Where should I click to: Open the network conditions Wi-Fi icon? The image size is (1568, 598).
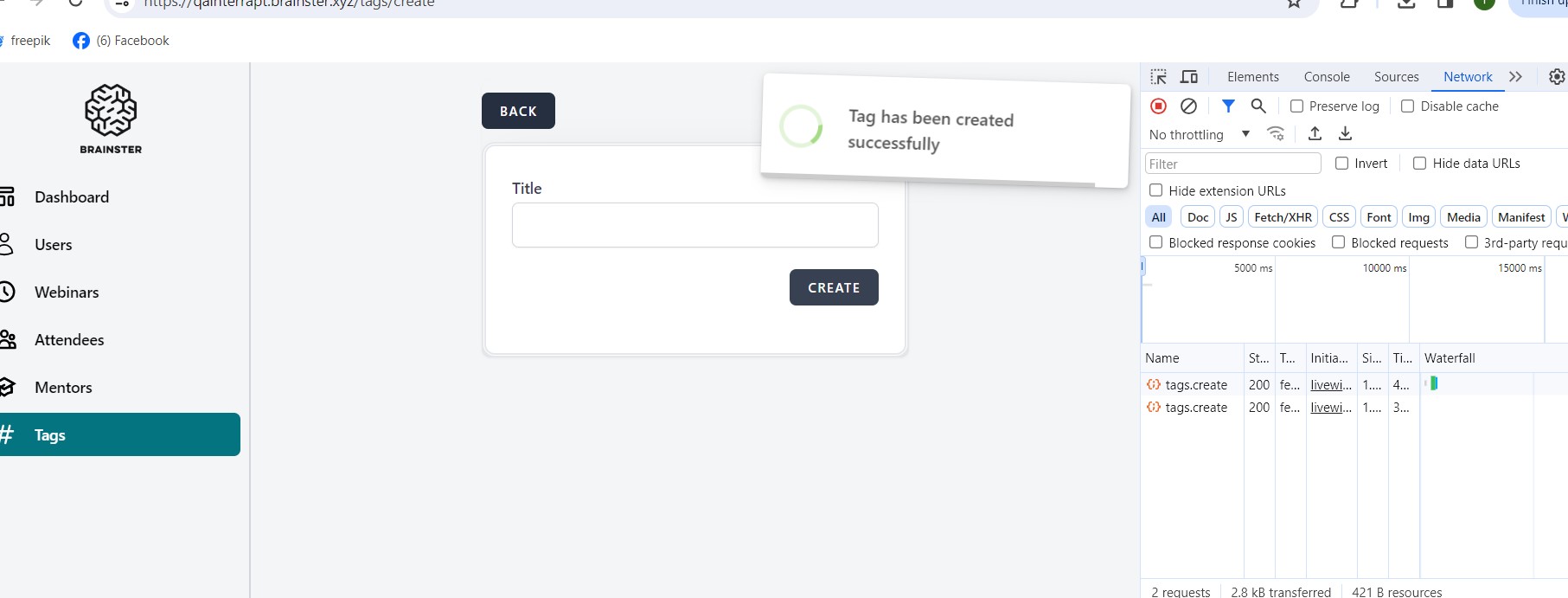(1276, 133)
